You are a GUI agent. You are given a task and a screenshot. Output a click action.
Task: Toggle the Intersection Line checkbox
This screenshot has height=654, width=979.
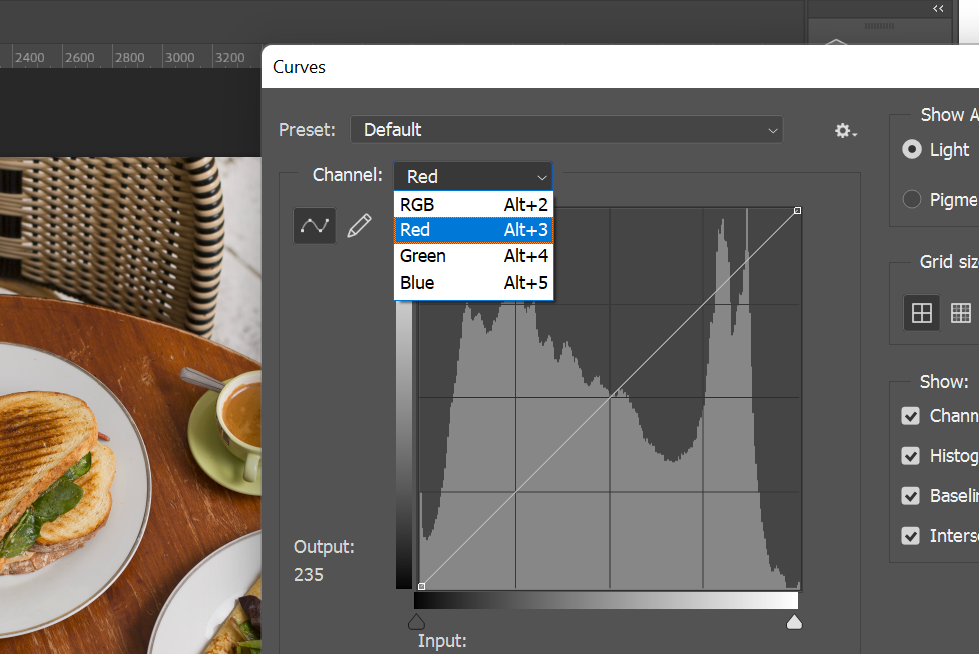(x=910, y=535)
